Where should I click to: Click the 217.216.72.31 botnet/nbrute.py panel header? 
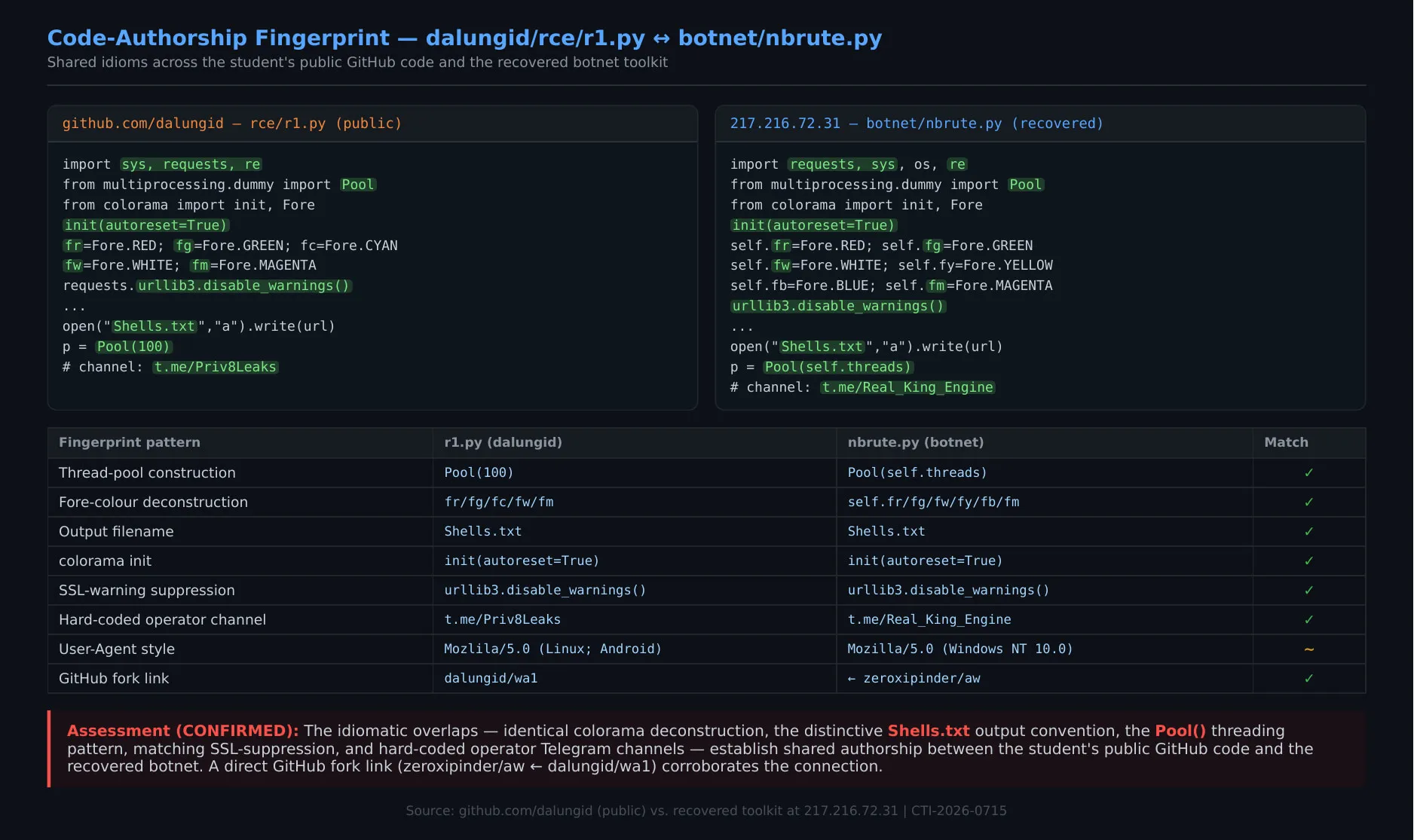pos(1040,124)
